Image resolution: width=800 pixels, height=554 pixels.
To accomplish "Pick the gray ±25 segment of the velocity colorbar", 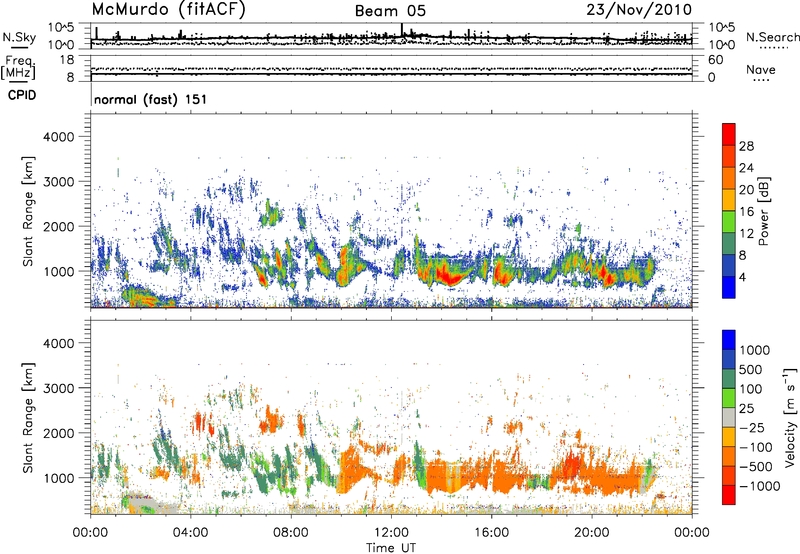I will tap(729, 417).
